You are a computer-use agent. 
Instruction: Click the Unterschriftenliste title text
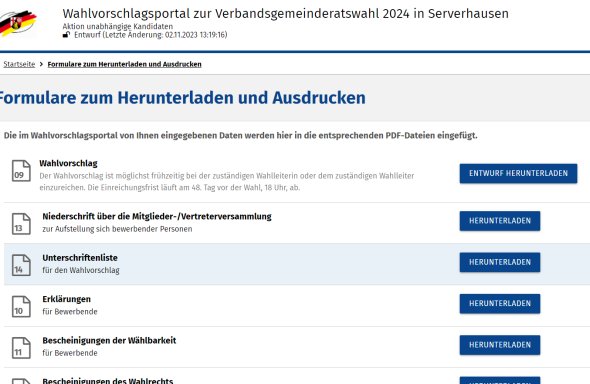80,258
